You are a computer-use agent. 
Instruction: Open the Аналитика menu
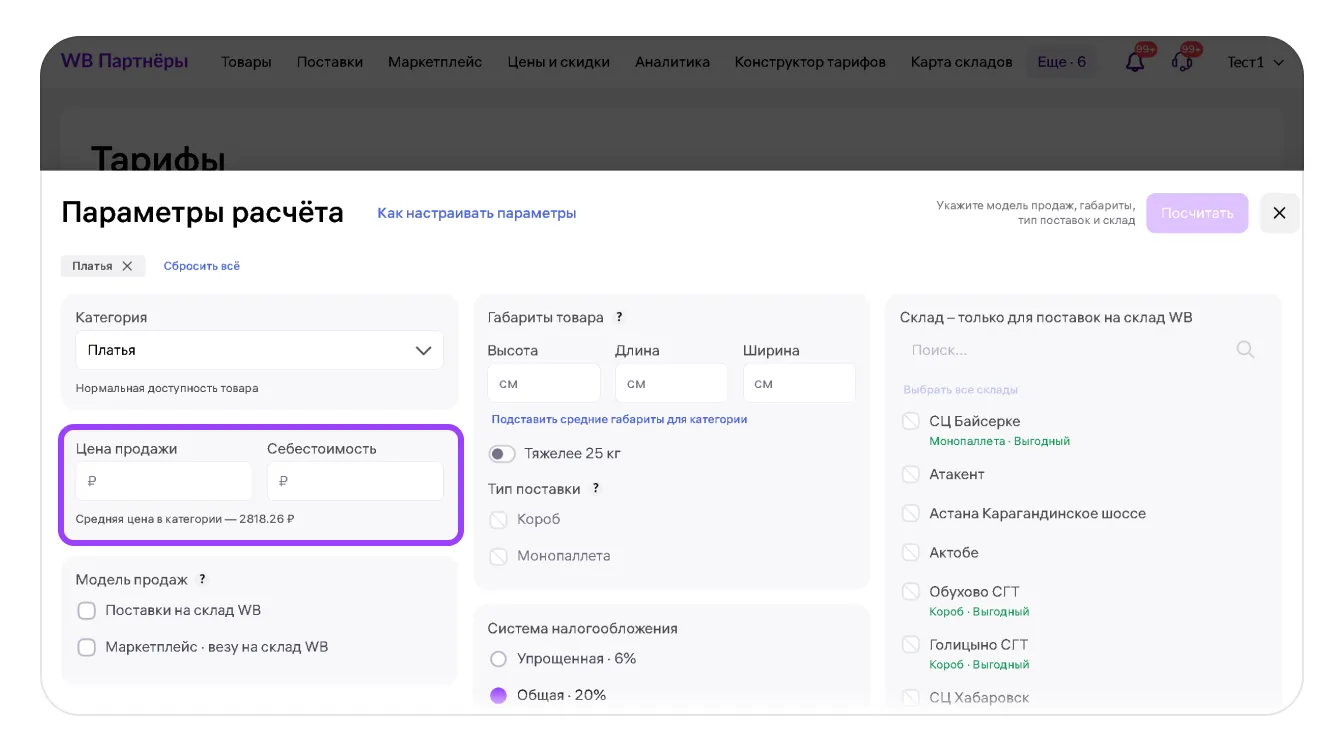click(672, 62)
